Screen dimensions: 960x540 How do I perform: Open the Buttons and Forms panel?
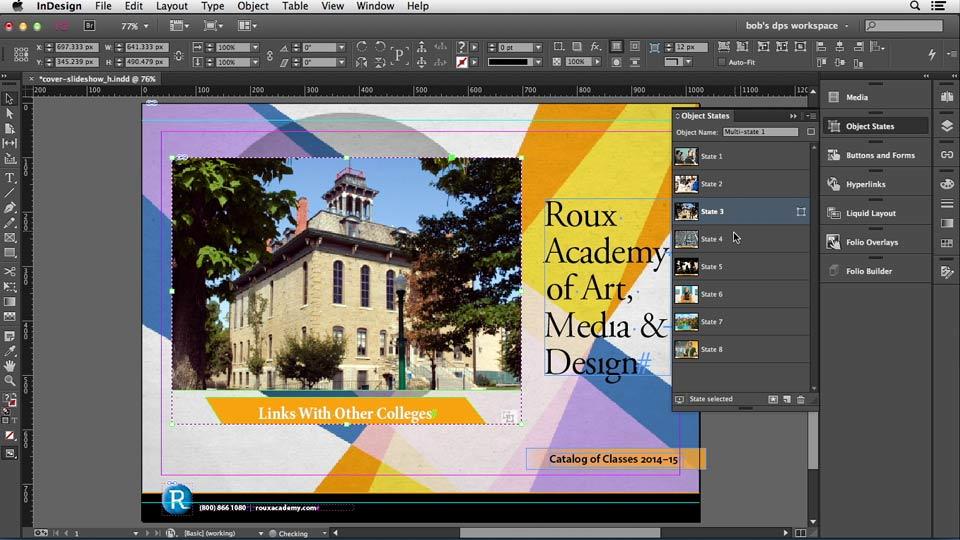[876, 155]
